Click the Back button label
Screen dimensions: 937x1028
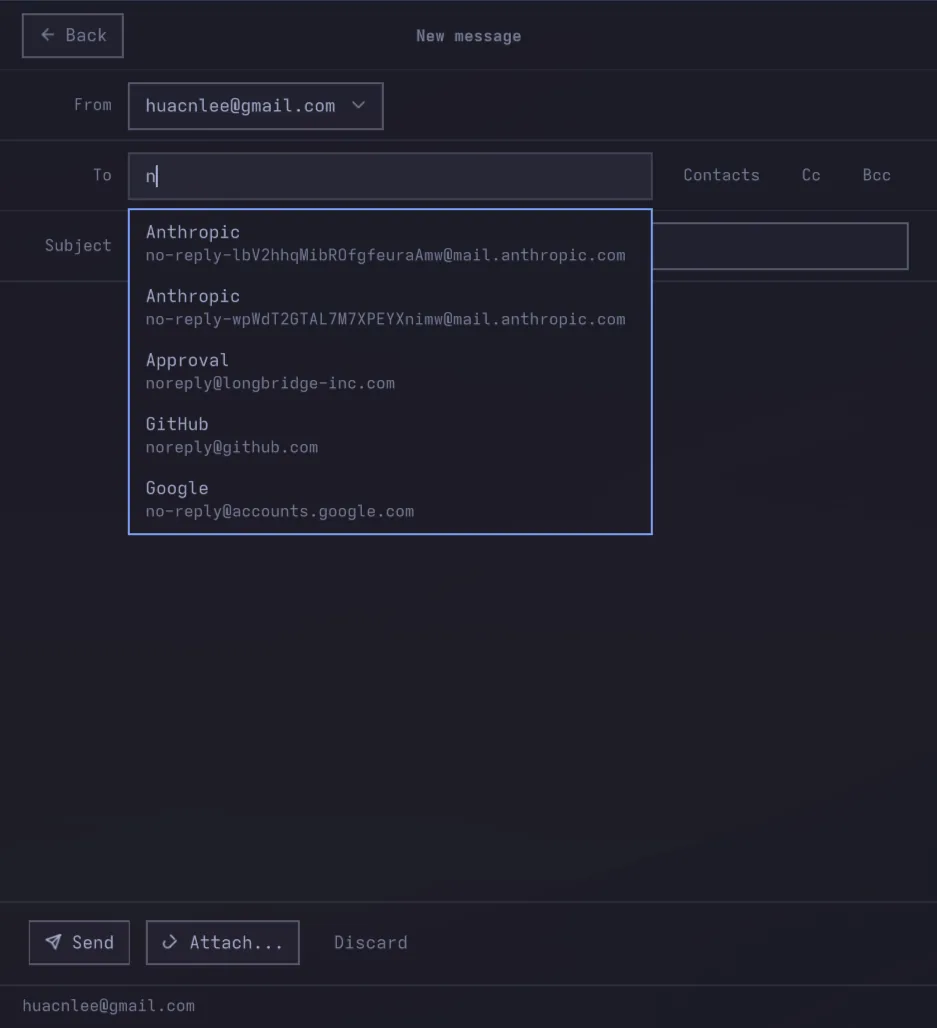(86, 35)
